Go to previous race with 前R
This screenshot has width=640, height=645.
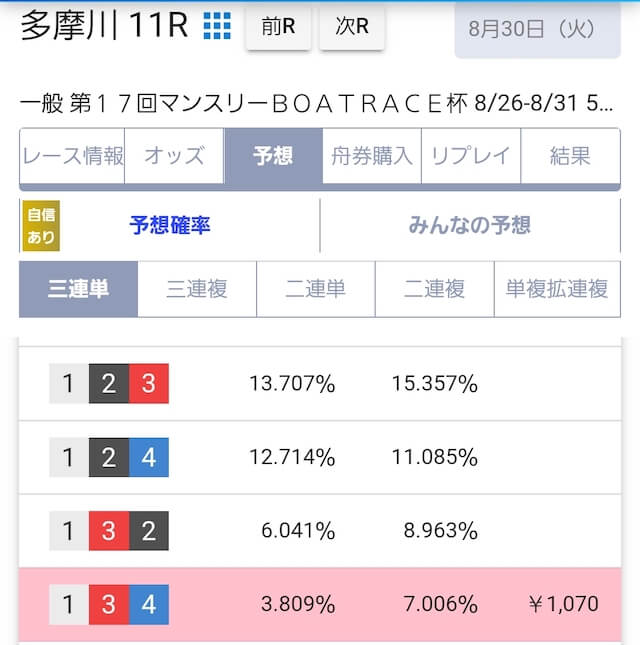click(x=278, y=26)
